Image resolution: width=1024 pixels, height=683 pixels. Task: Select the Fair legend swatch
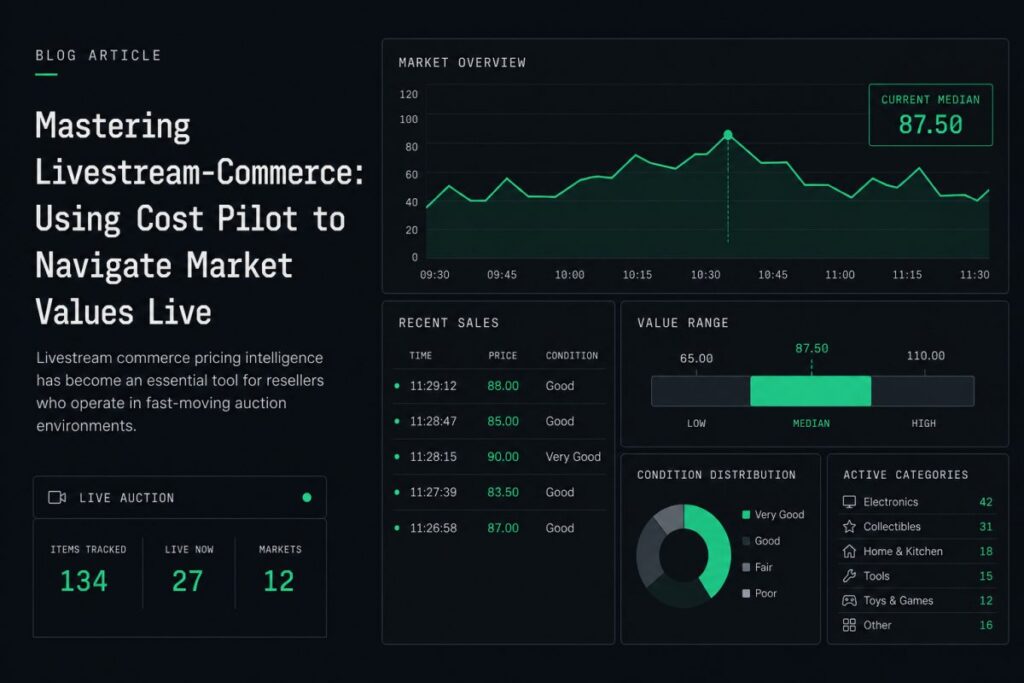click(x=746, y=567)
